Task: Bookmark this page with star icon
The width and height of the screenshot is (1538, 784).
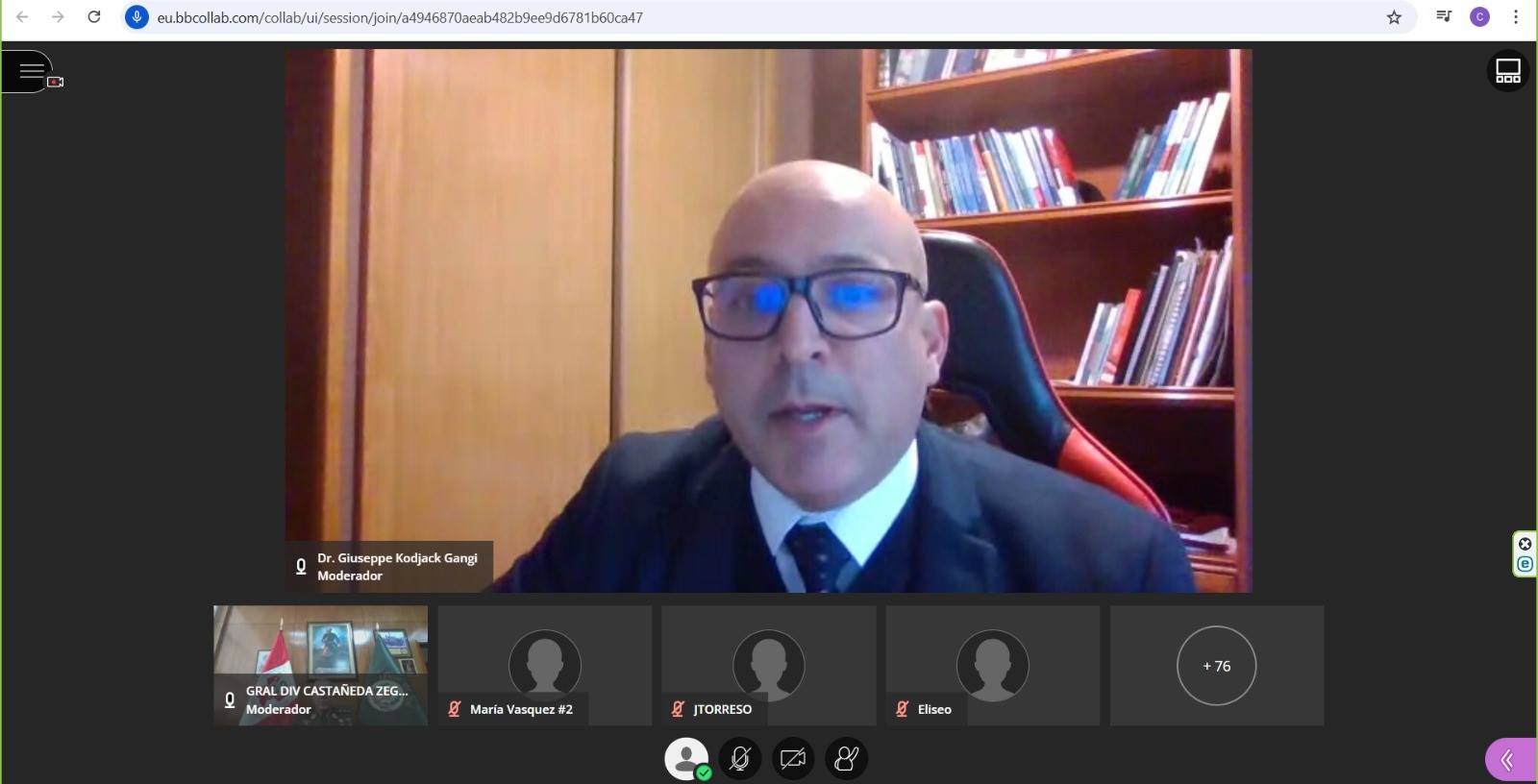Action: (x=1394, y=17)
